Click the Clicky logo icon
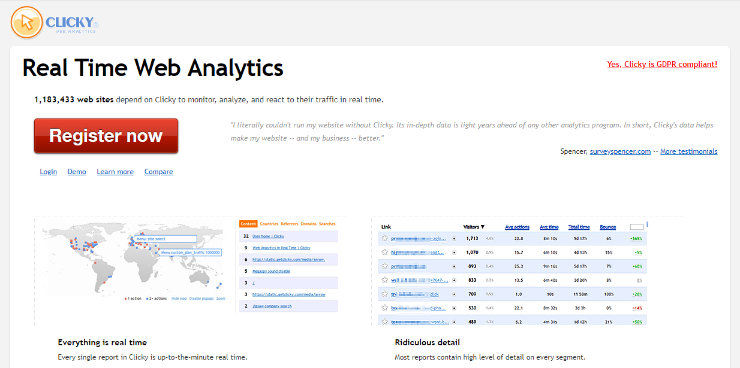The width and height of the screenshot is (740, 368). 27,22
